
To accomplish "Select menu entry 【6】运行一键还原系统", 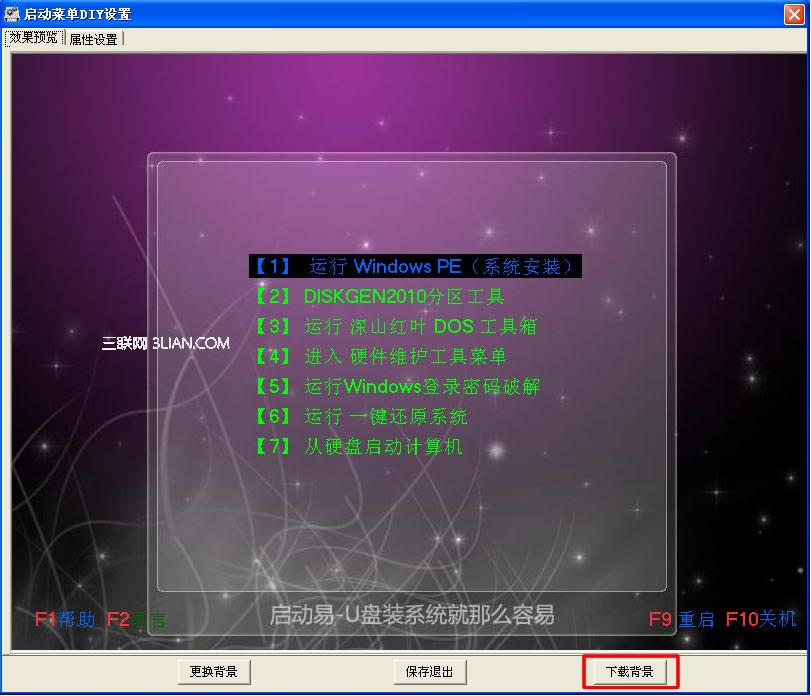I will point(362,416).
